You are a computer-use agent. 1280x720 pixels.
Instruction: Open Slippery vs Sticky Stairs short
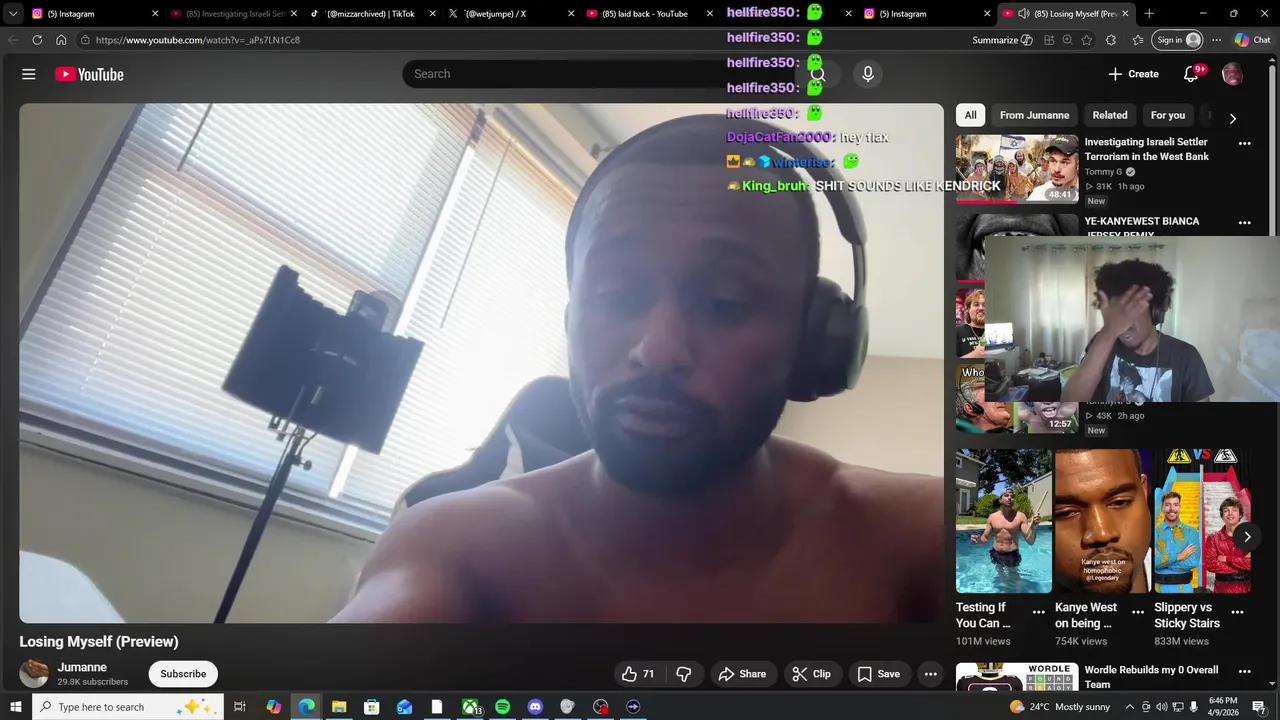[1202, 521]
